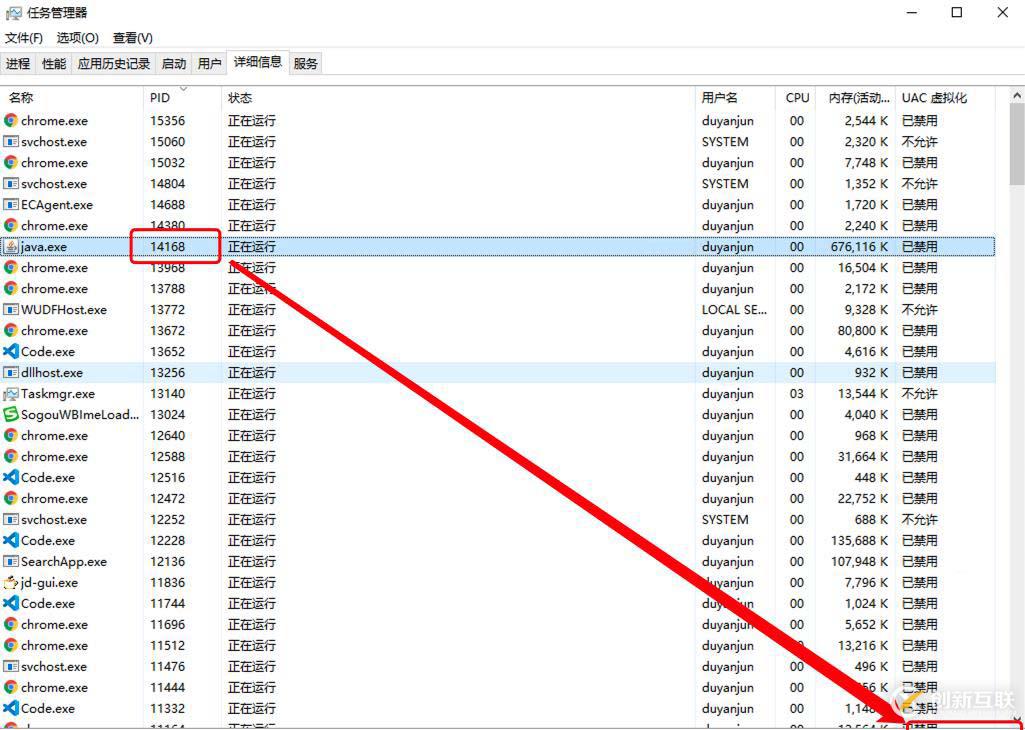Click the chrome icon in row PID 12640
The image size is (1025, 730).
10,435
